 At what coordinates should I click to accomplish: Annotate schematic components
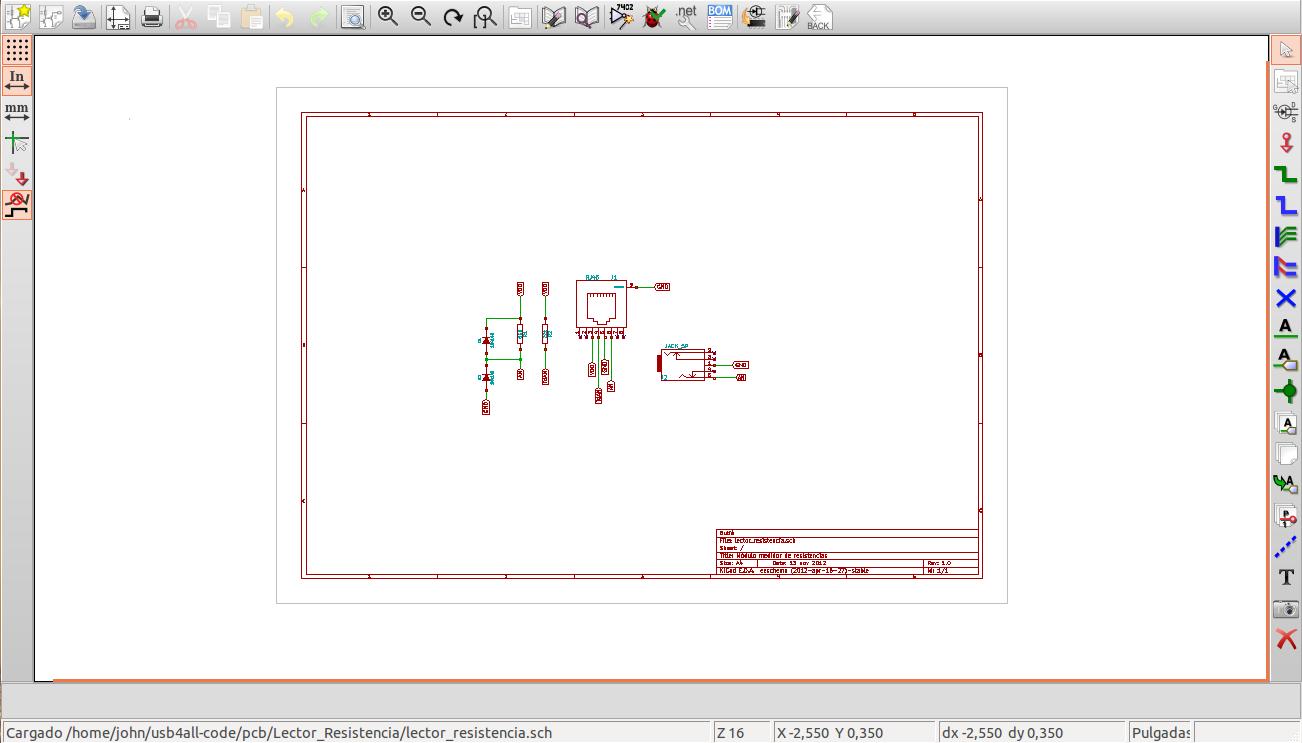622,17
